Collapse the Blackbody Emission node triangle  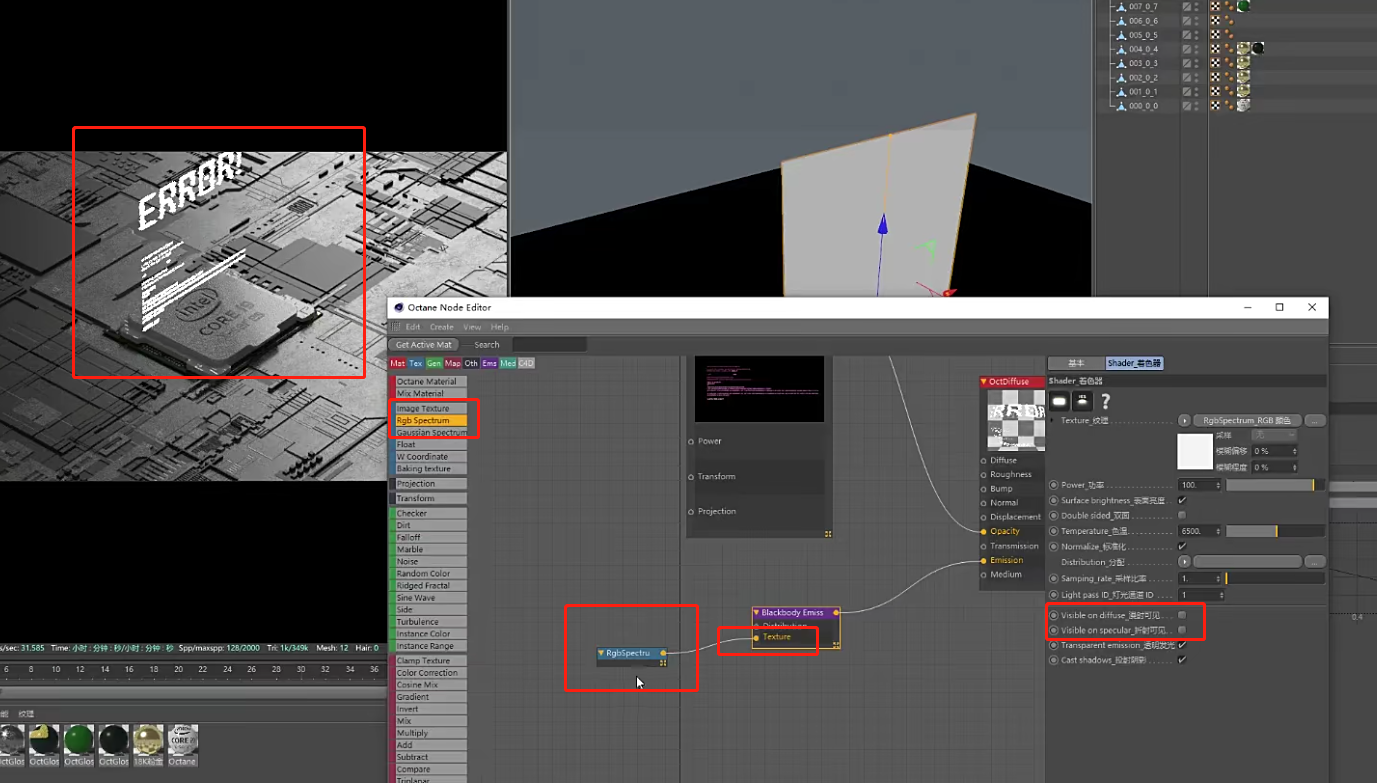click(x=757, y=612)
